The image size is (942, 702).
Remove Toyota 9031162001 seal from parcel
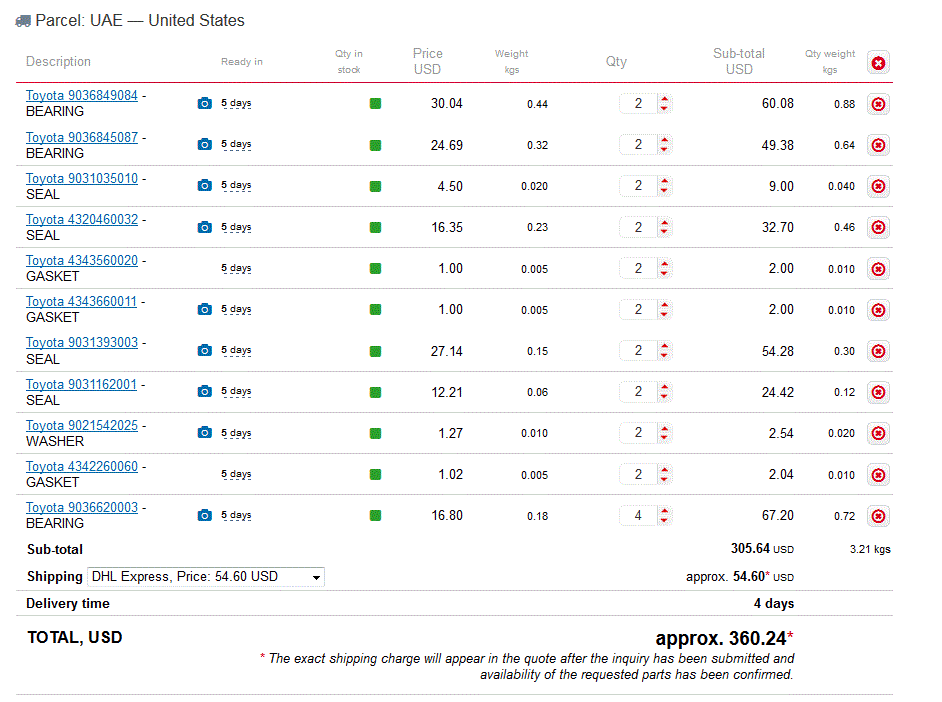tap(878, 392)
